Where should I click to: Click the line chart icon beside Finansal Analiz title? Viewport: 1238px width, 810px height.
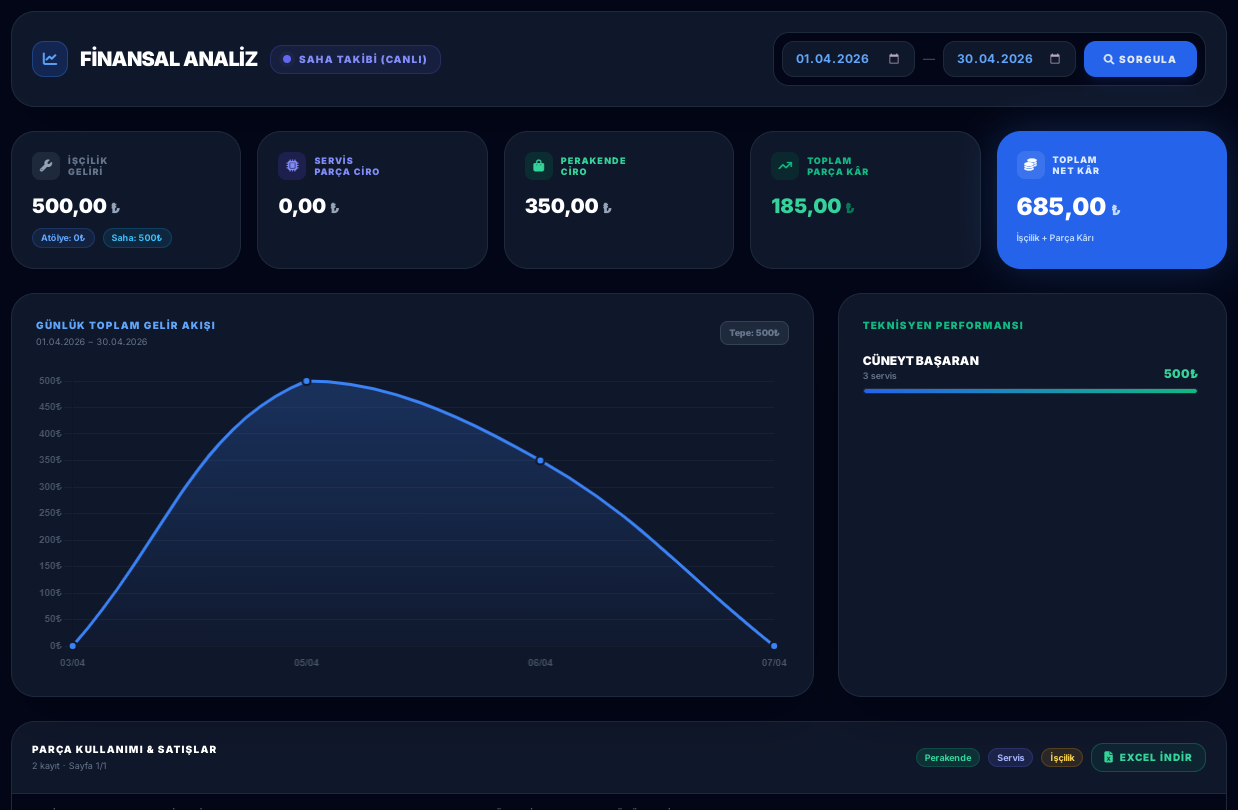click(50, 59)
